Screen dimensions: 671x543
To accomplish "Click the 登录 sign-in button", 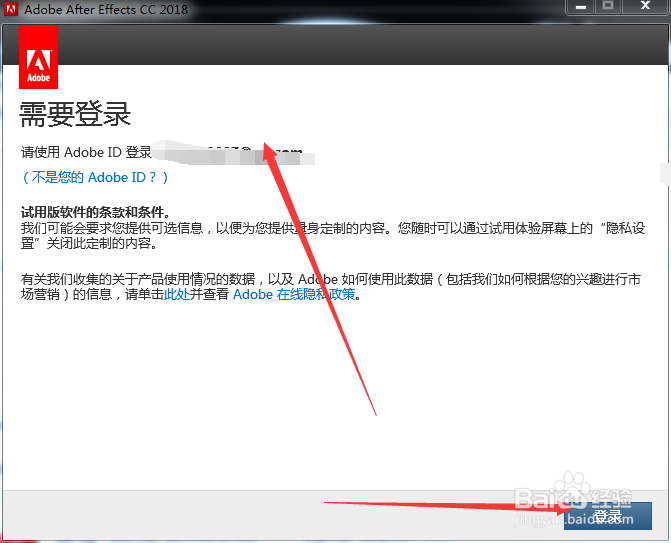I will [x=608, y=516].
